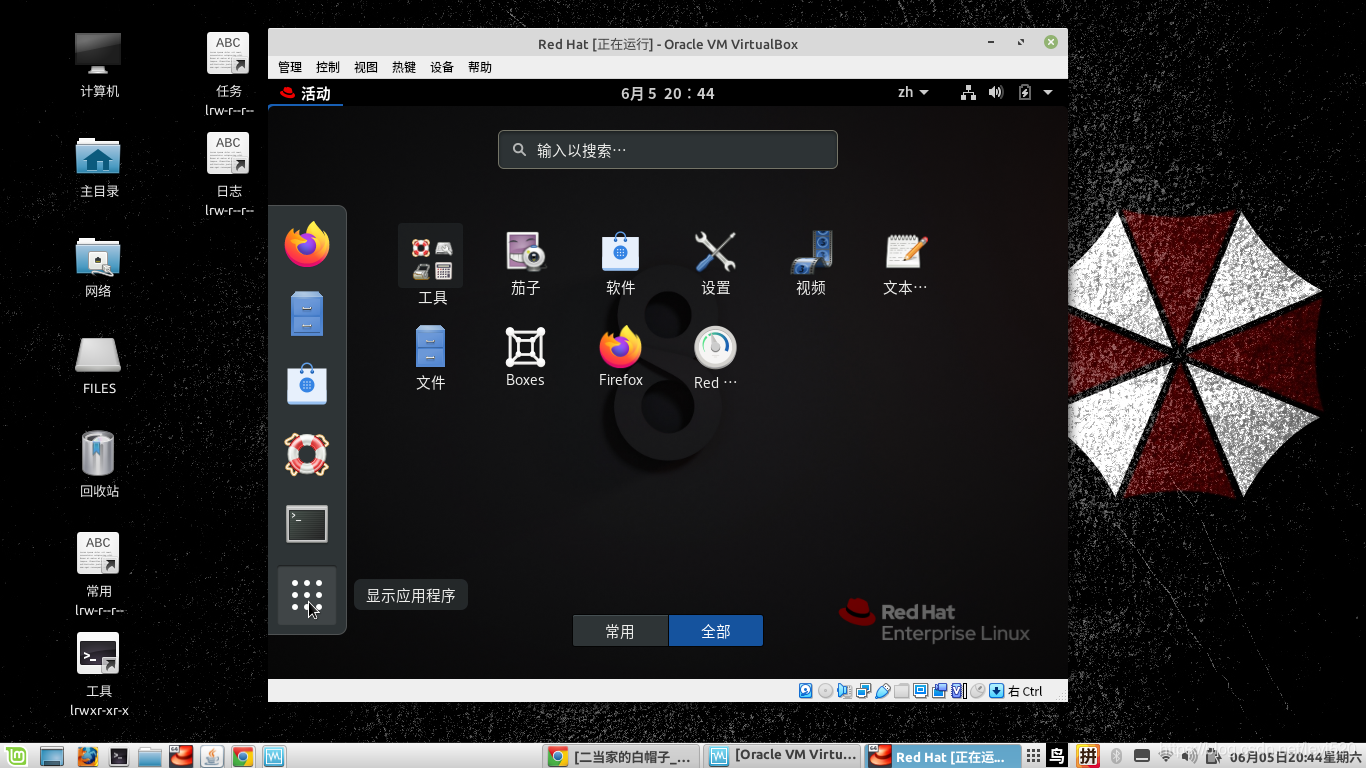Open the 工具 app folder in the grid
The image size is (1366, 768).
pos(431,265)
